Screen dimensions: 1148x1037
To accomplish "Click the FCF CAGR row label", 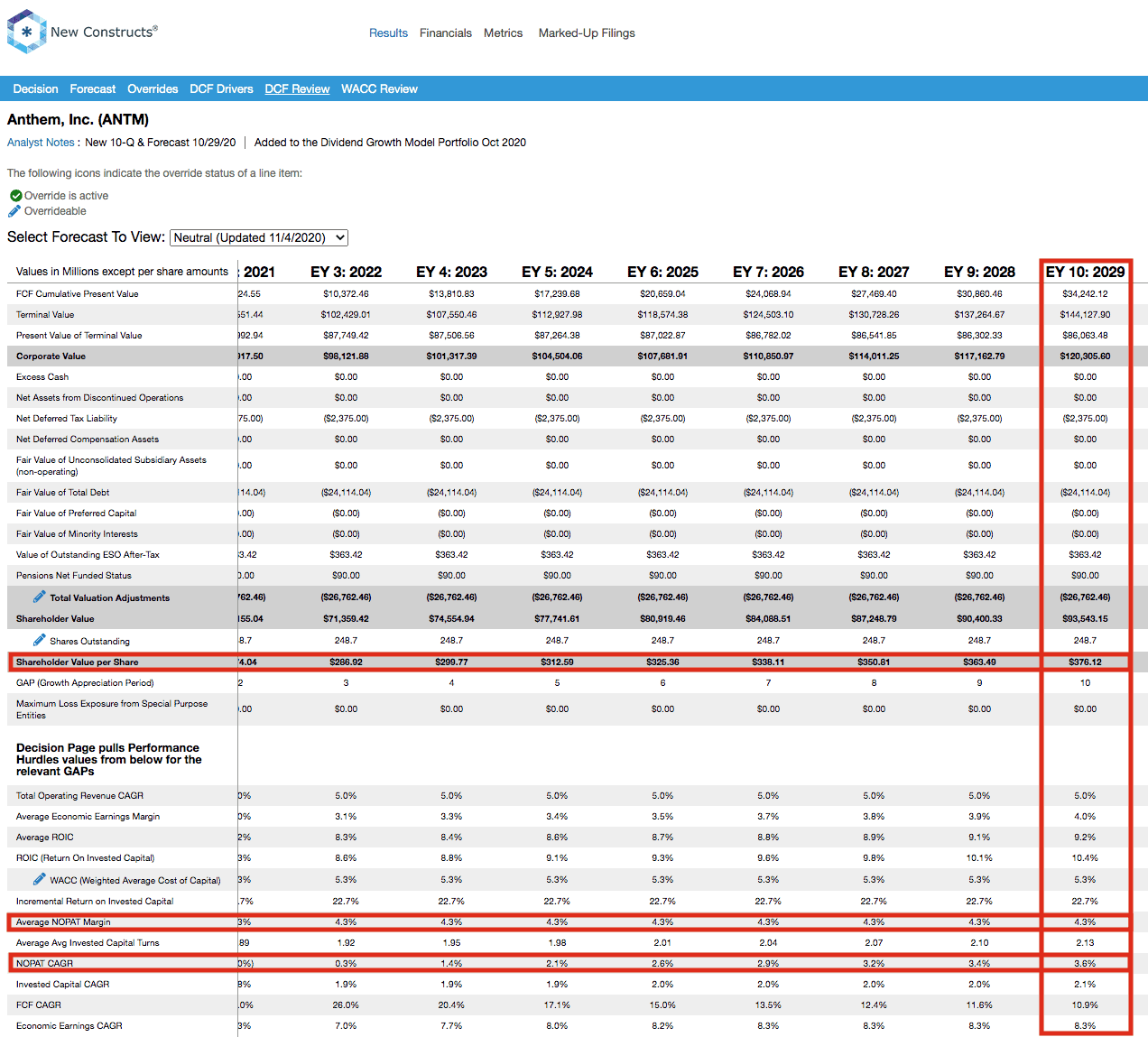I will point(39,1005).
